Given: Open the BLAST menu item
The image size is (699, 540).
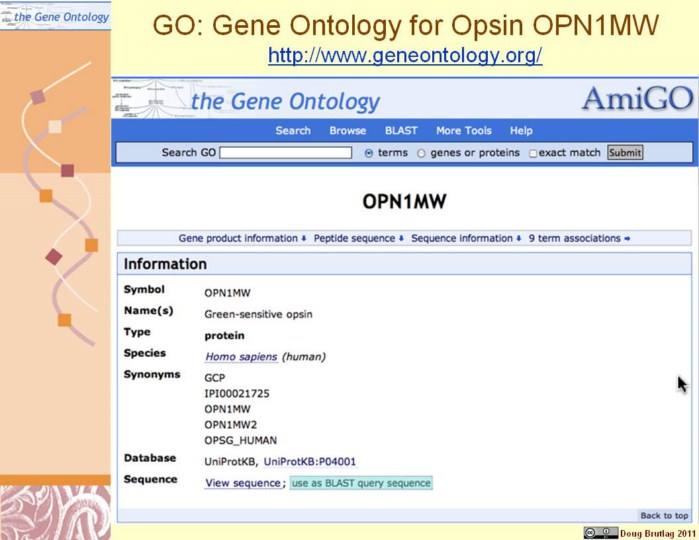Looking at the screenshot, I should [x=401, y=130].
